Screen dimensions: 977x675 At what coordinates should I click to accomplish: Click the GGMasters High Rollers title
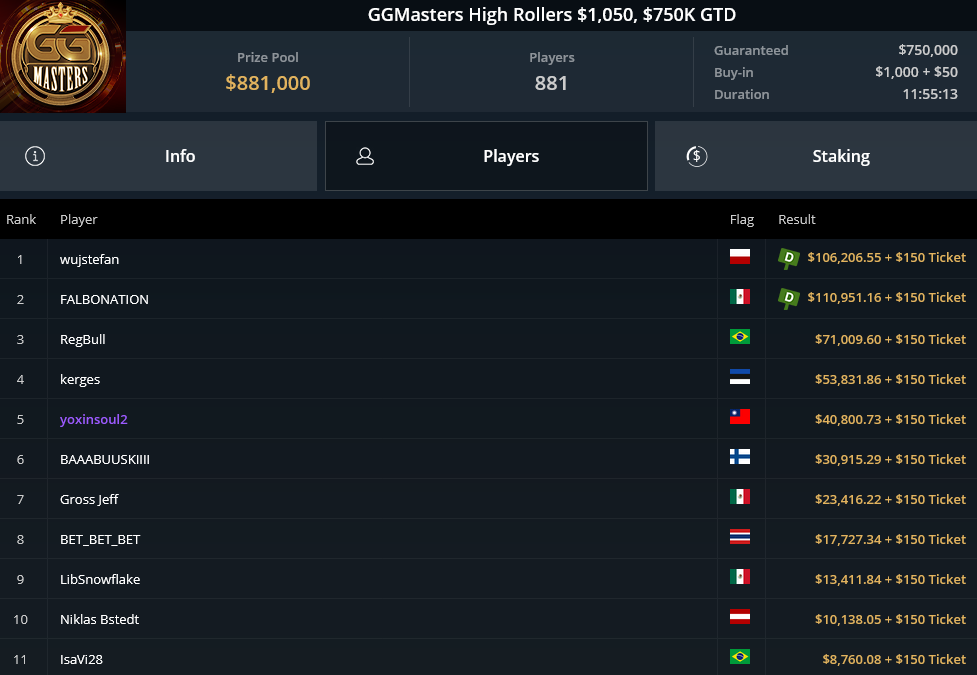(x=551, y=14)
